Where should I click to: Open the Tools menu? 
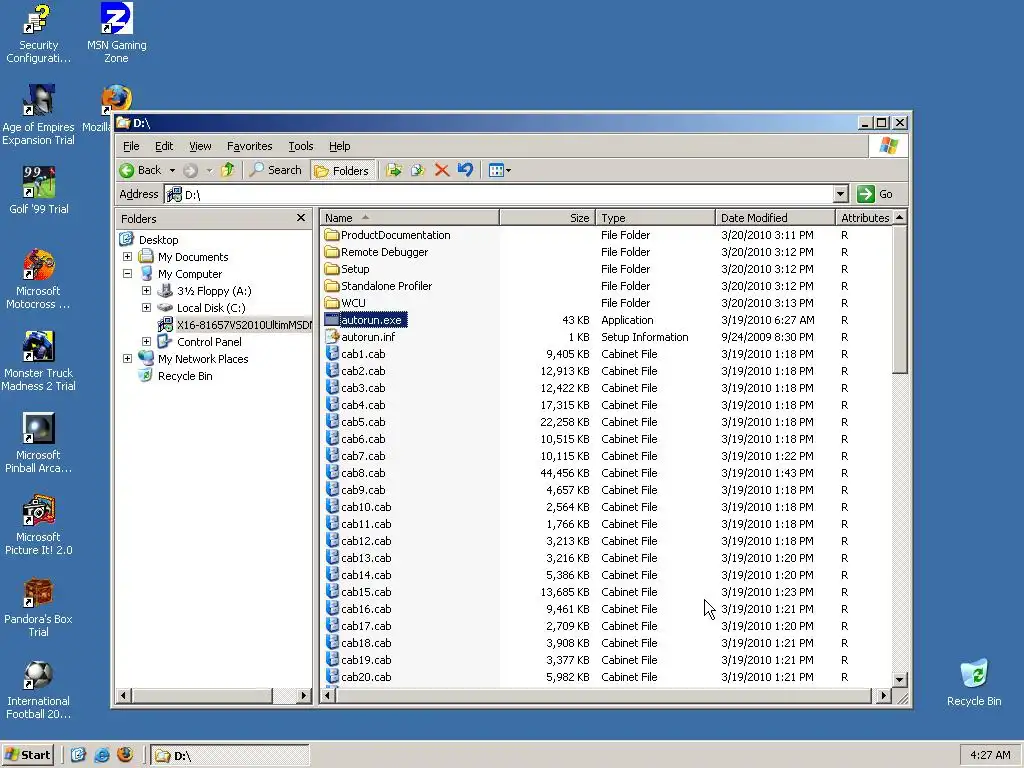[300, 146]
